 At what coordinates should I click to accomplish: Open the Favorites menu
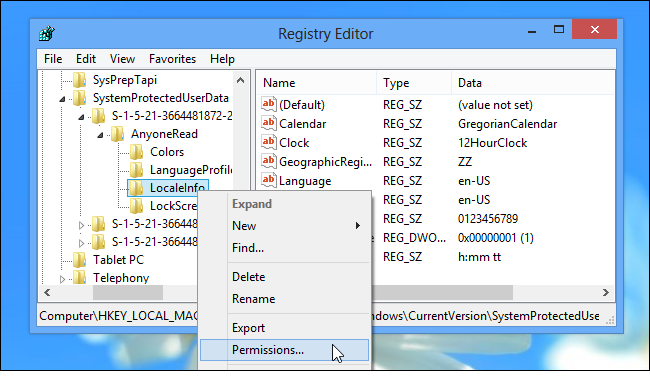point(172,59)
